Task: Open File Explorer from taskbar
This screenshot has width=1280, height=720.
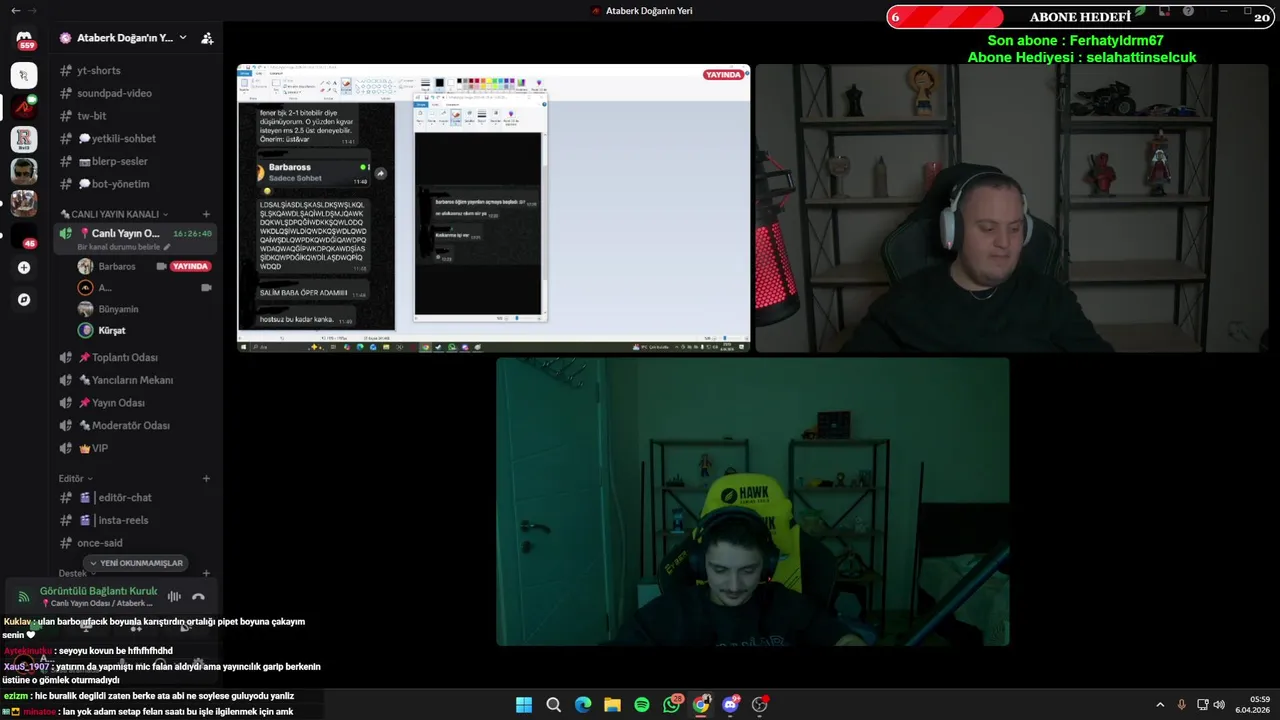Action: coord(612,705)
